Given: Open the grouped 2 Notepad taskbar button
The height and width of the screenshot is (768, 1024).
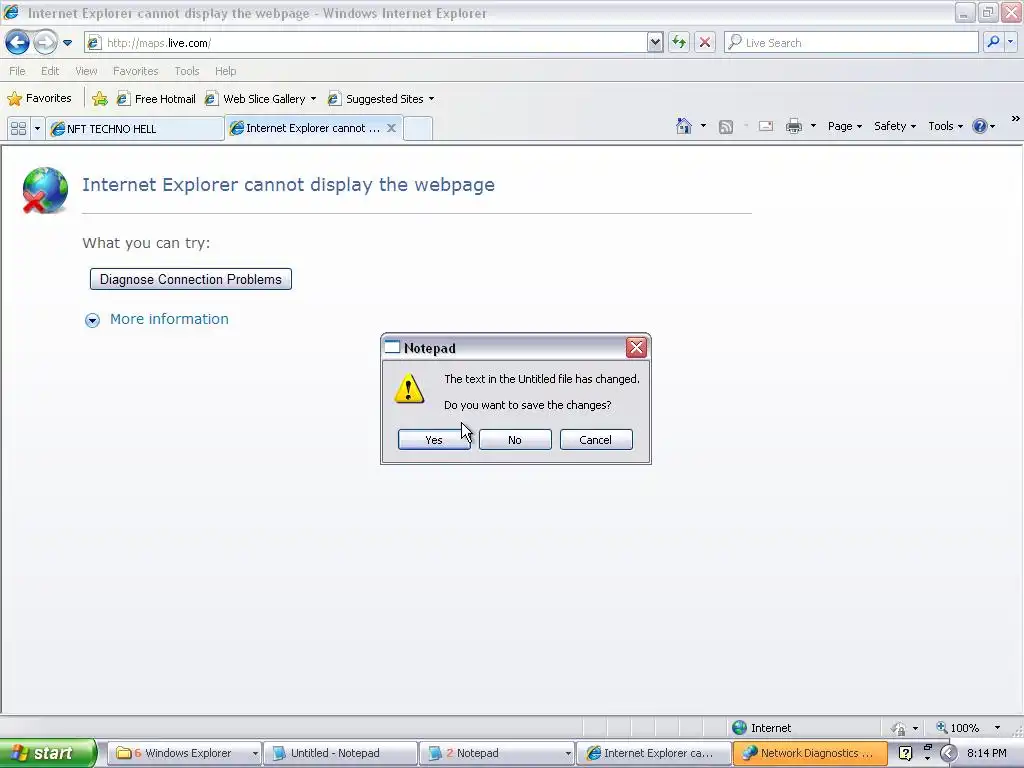Looking at the screenshot, I should point(496,753).
